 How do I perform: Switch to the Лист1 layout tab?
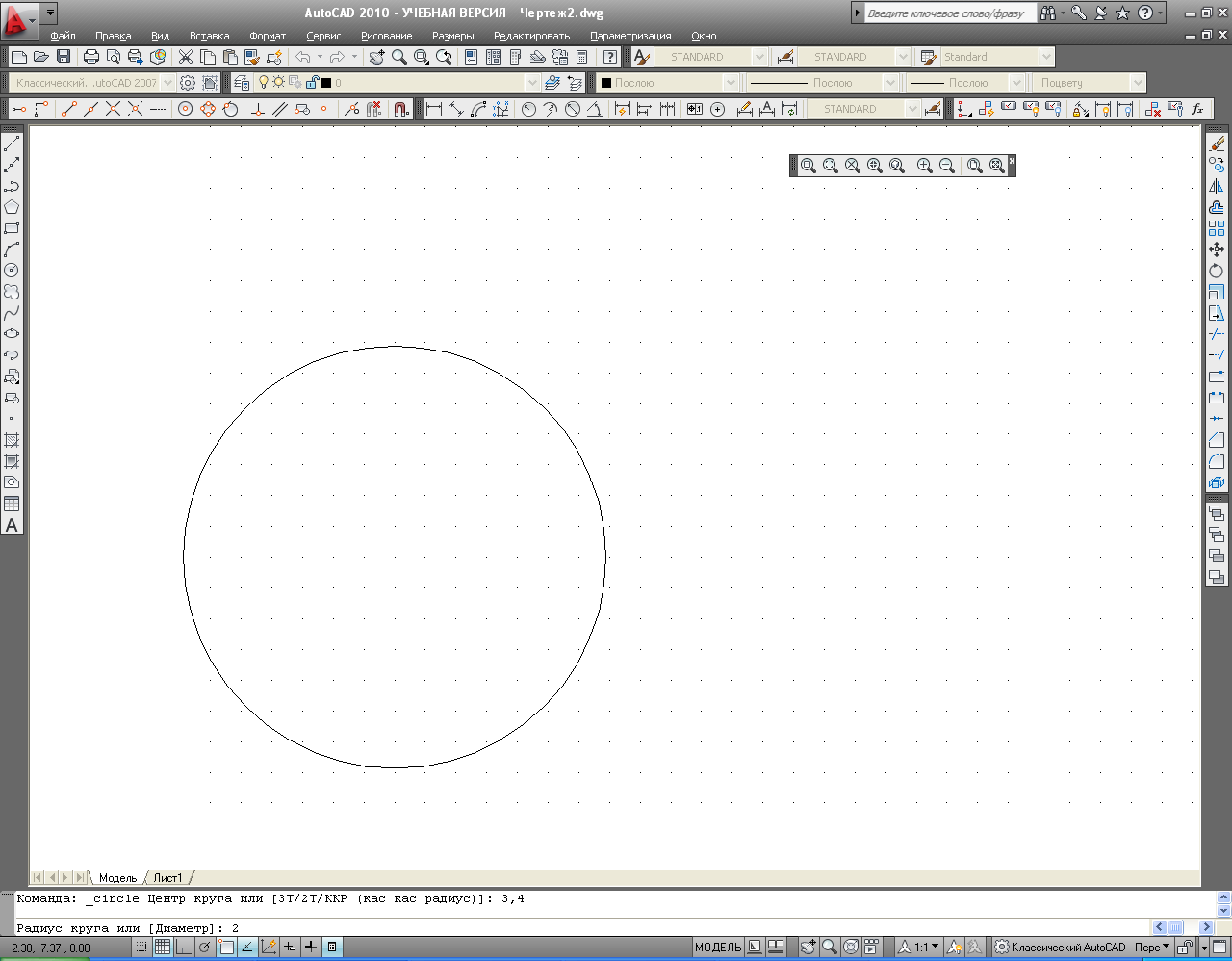167,878
